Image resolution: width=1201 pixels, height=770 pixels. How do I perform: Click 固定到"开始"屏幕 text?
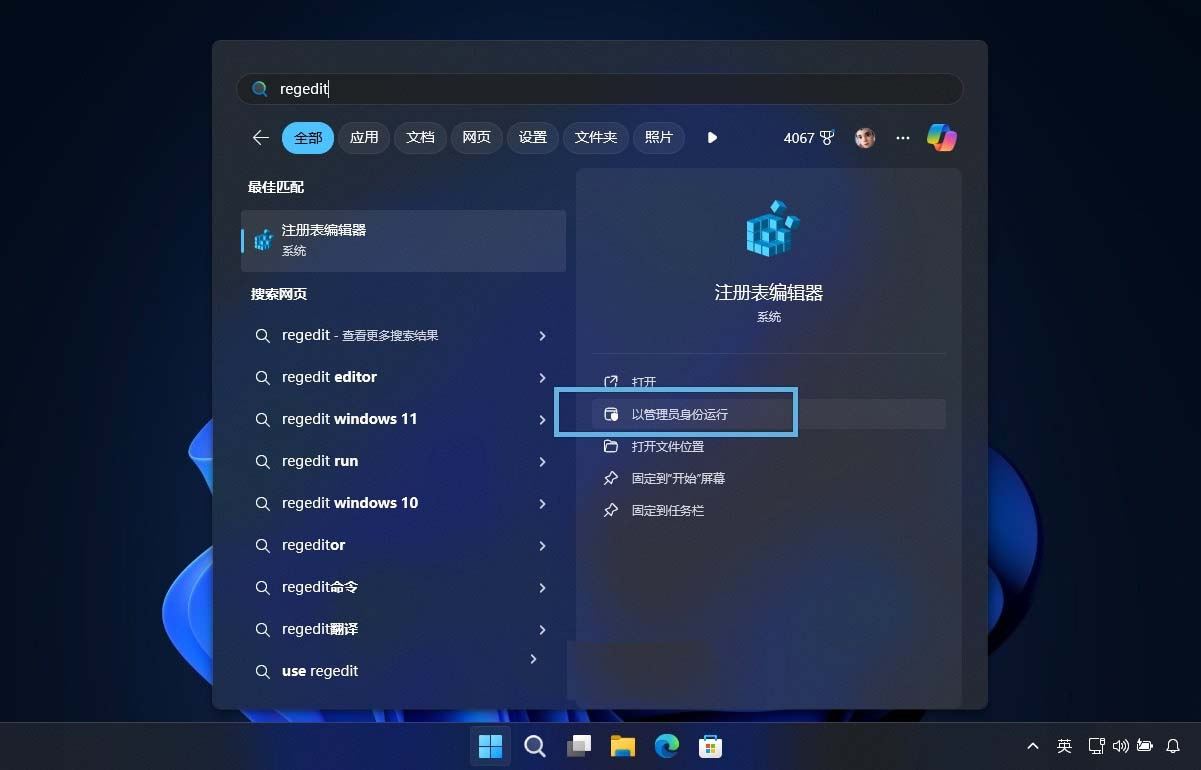[678, 478]
